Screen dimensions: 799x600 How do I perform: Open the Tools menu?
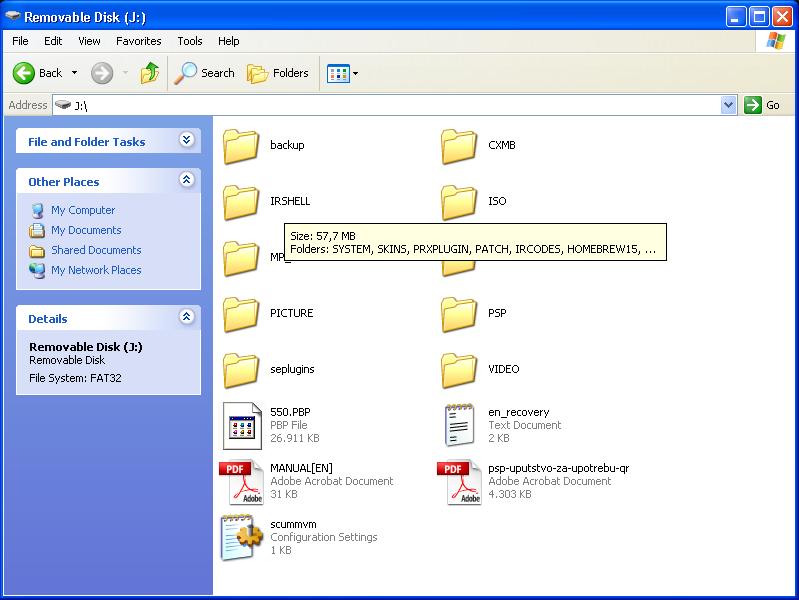tap(190, 41)
